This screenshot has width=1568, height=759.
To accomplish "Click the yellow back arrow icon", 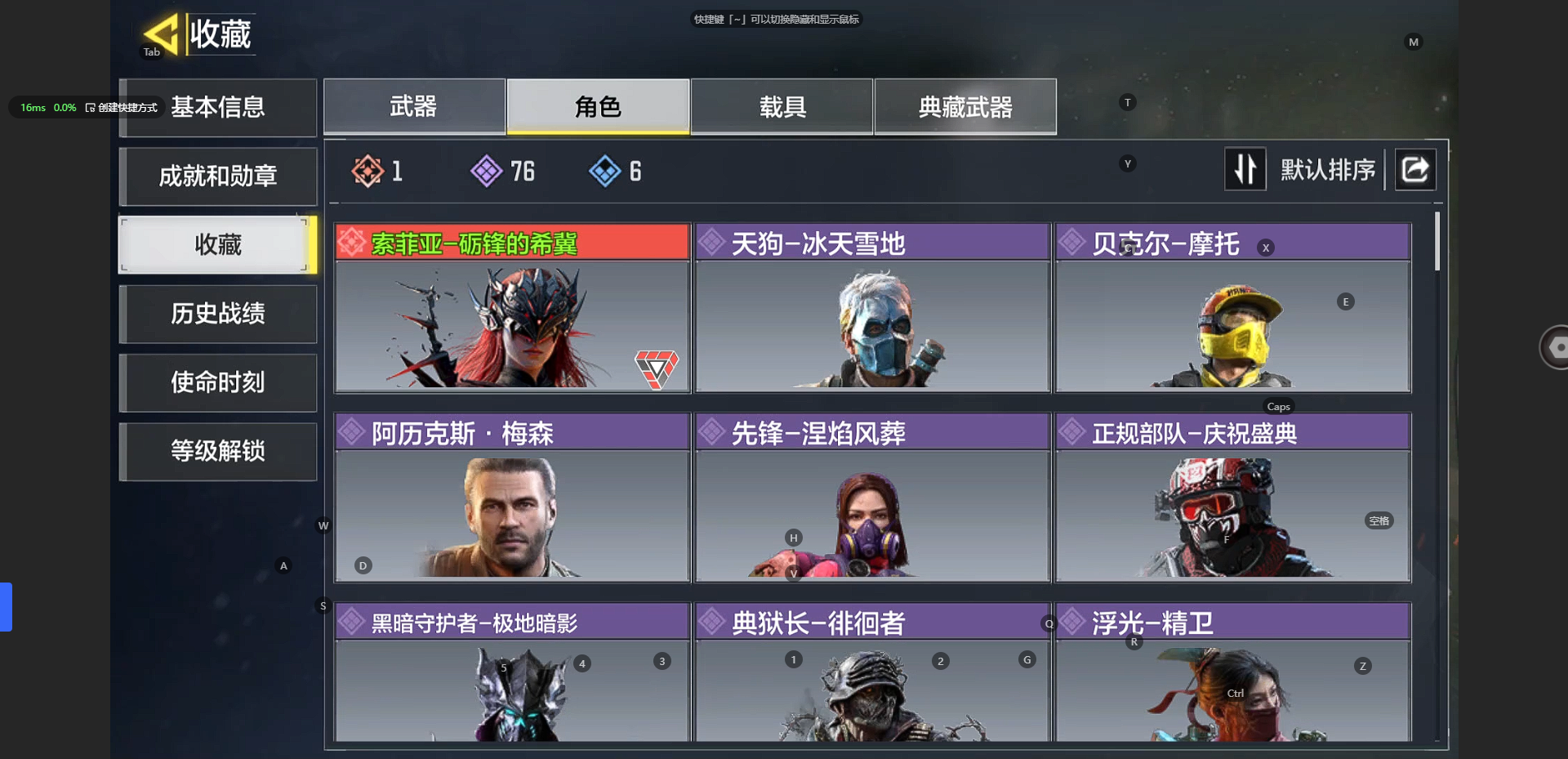I will click(161, 33).
